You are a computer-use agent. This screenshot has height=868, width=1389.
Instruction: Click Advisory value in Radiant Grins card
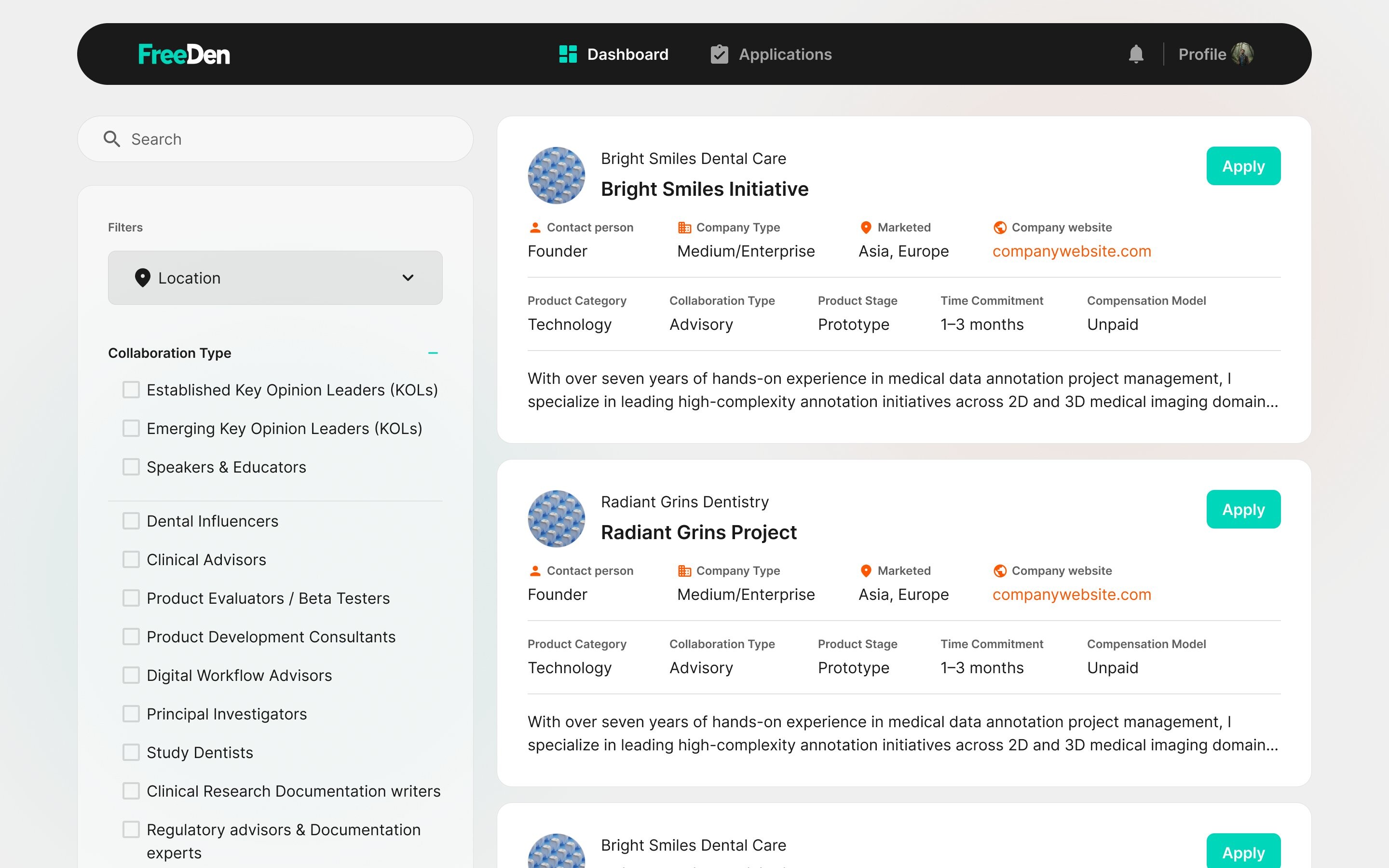click(701, 668)
